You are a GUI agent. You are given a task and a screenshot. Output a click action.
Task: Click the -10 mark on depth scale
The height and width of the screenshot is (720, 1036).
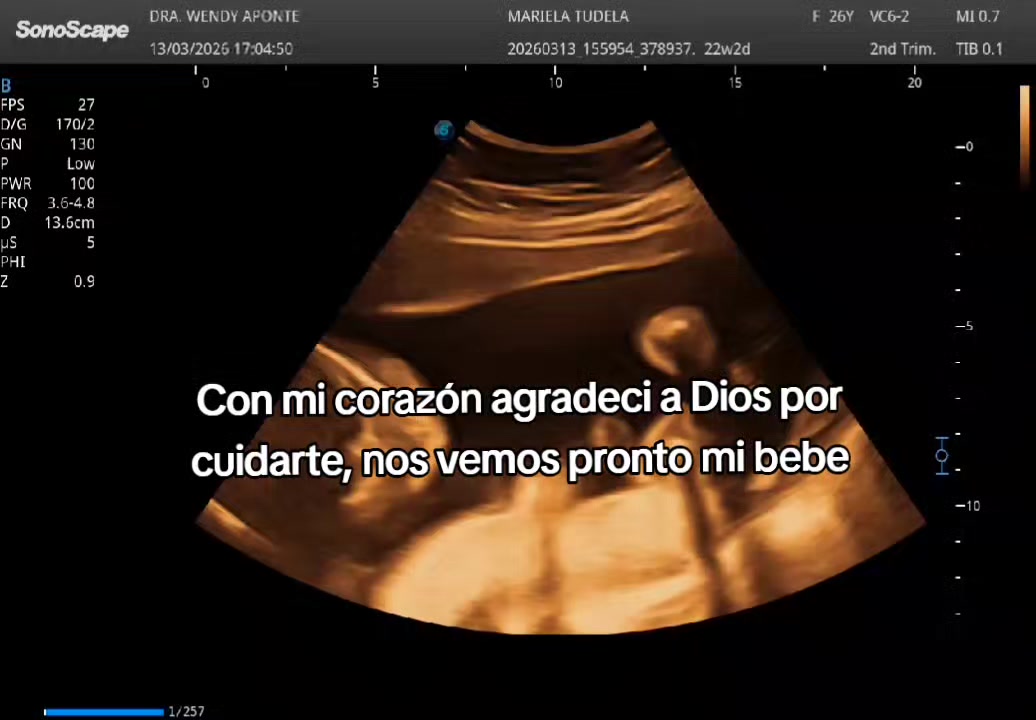point(968,506)
